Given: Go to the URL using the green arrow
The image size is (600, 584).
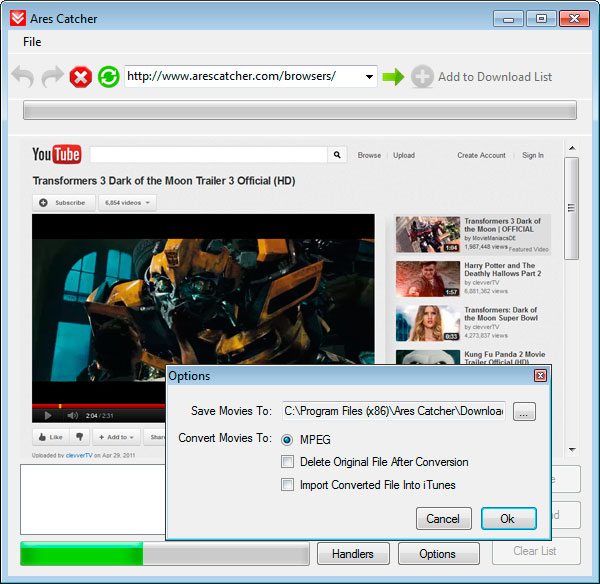Looking at the screenshot, I should pyautogui.click(x=393, y=77).
